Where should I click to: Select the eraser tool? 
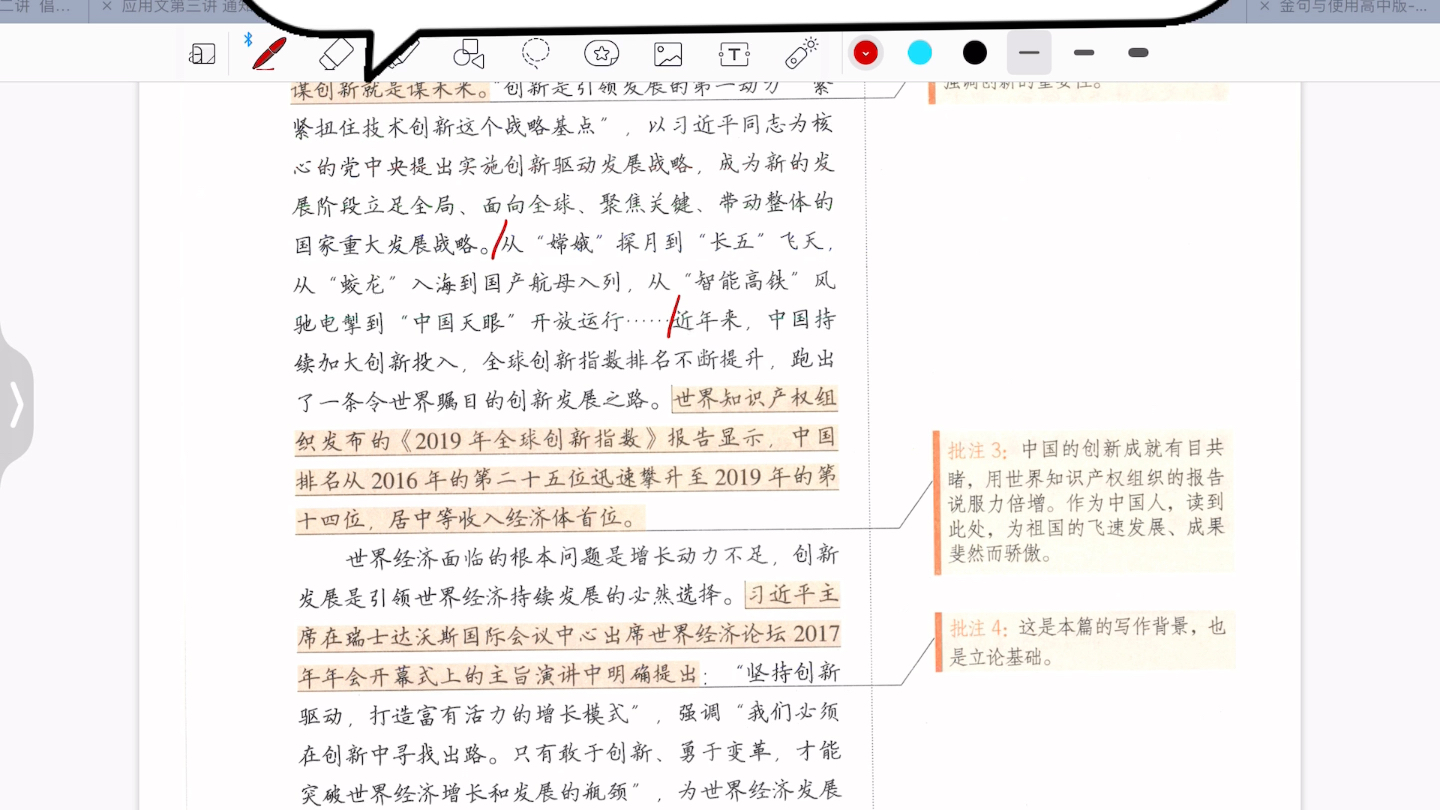(337, 54)
